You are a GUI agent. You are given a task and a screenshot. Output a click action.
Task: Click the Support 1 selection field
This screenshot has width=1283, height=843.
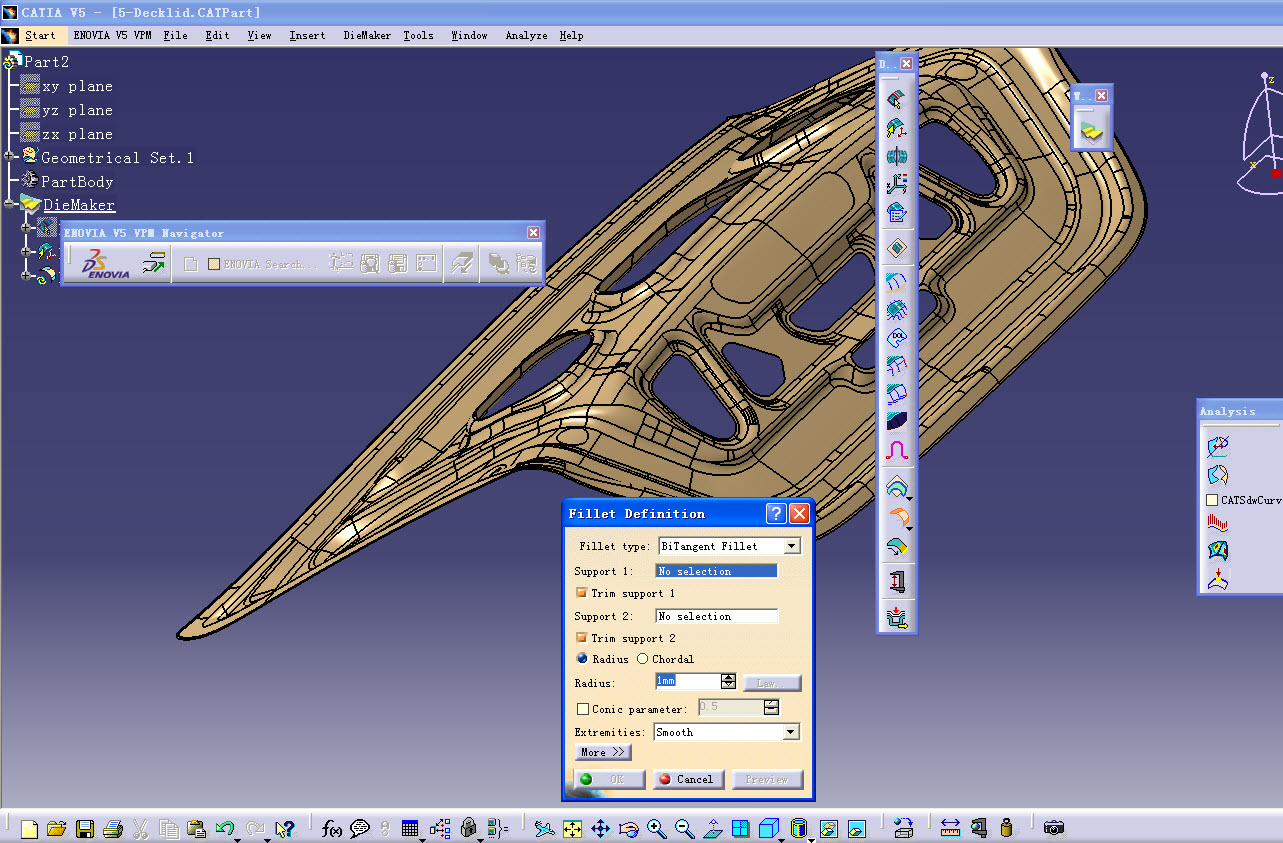pyautogui.click(x=716, y=571)
